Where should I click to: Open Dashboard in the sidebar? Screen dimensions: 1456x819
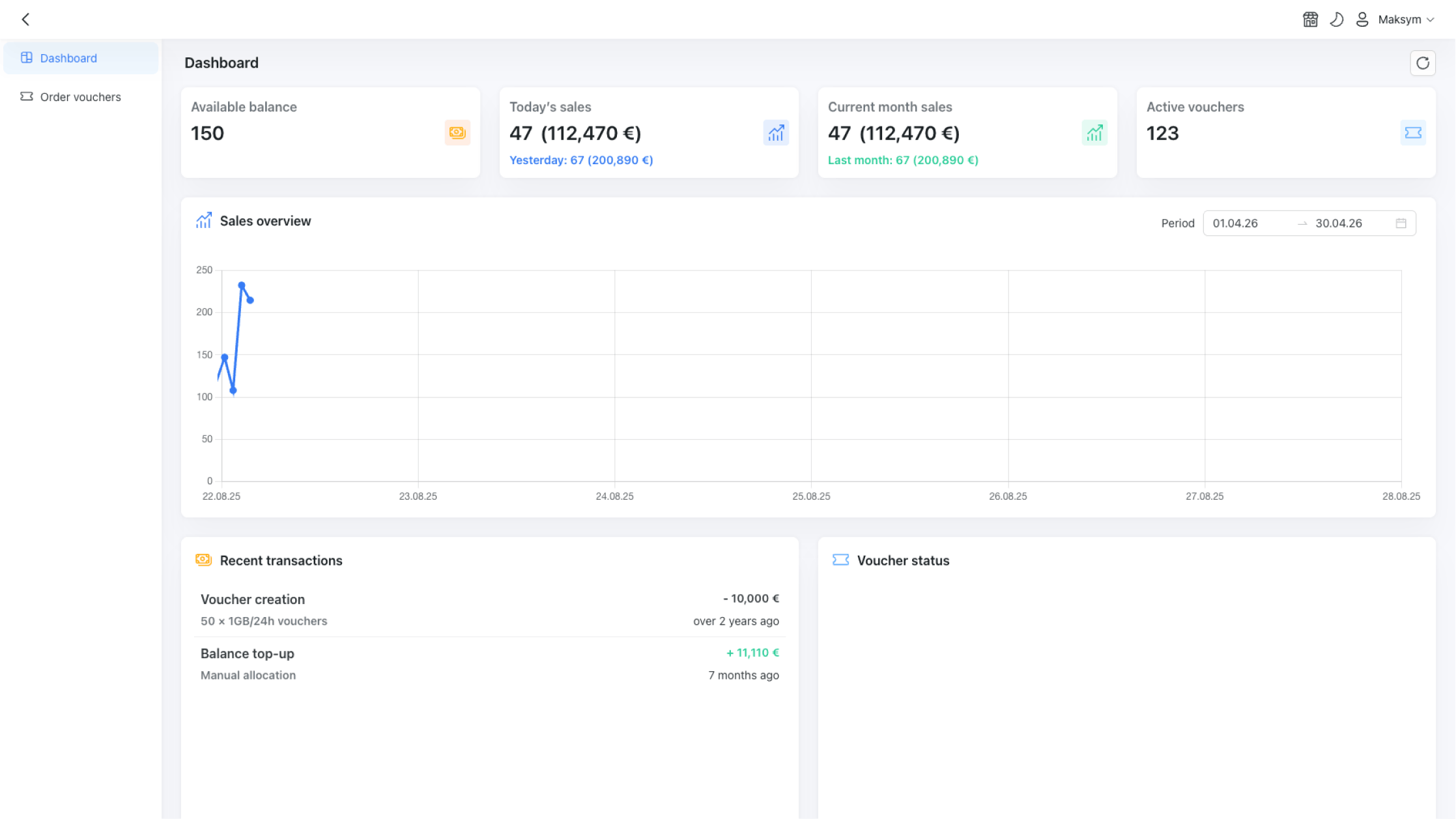click(x=81, y=58)
